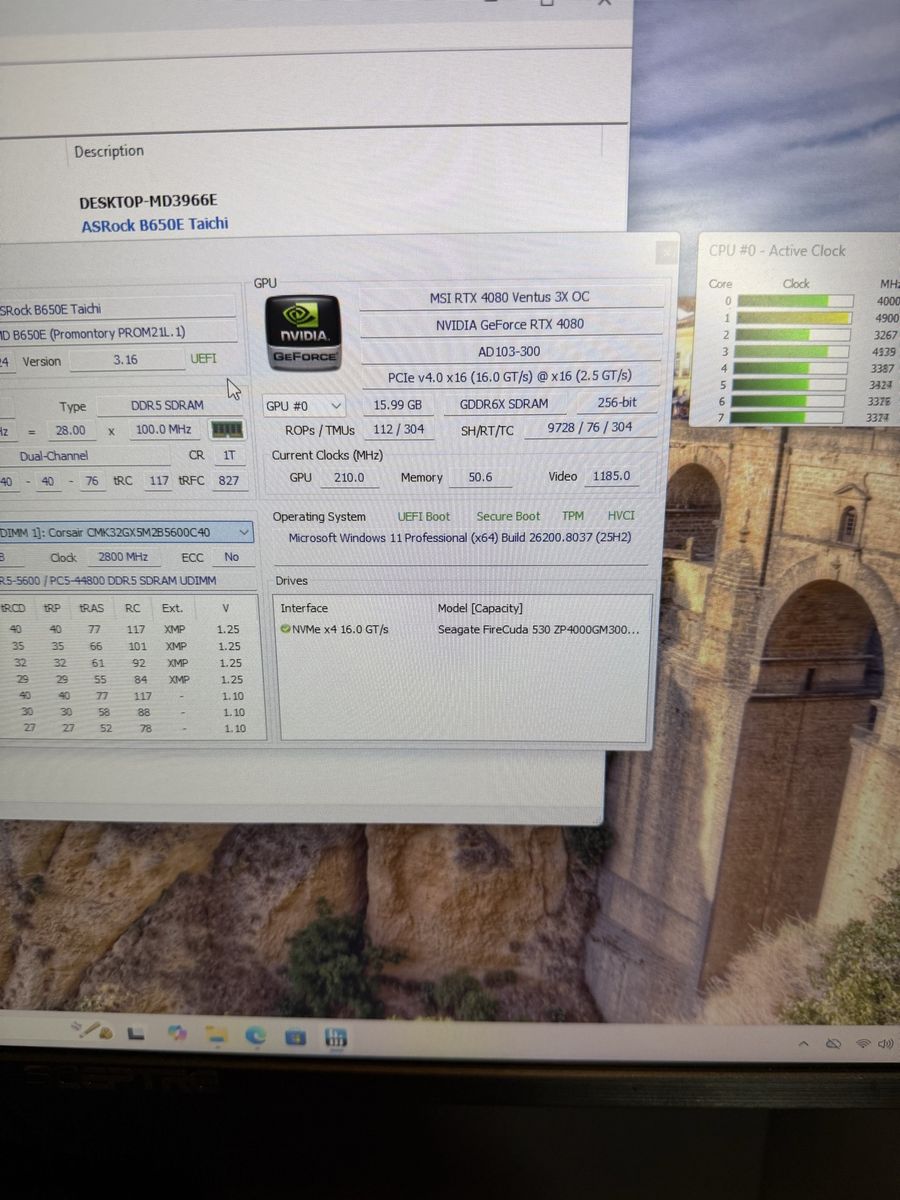Open HWiNFO from the taskbar

point(335,1039)
